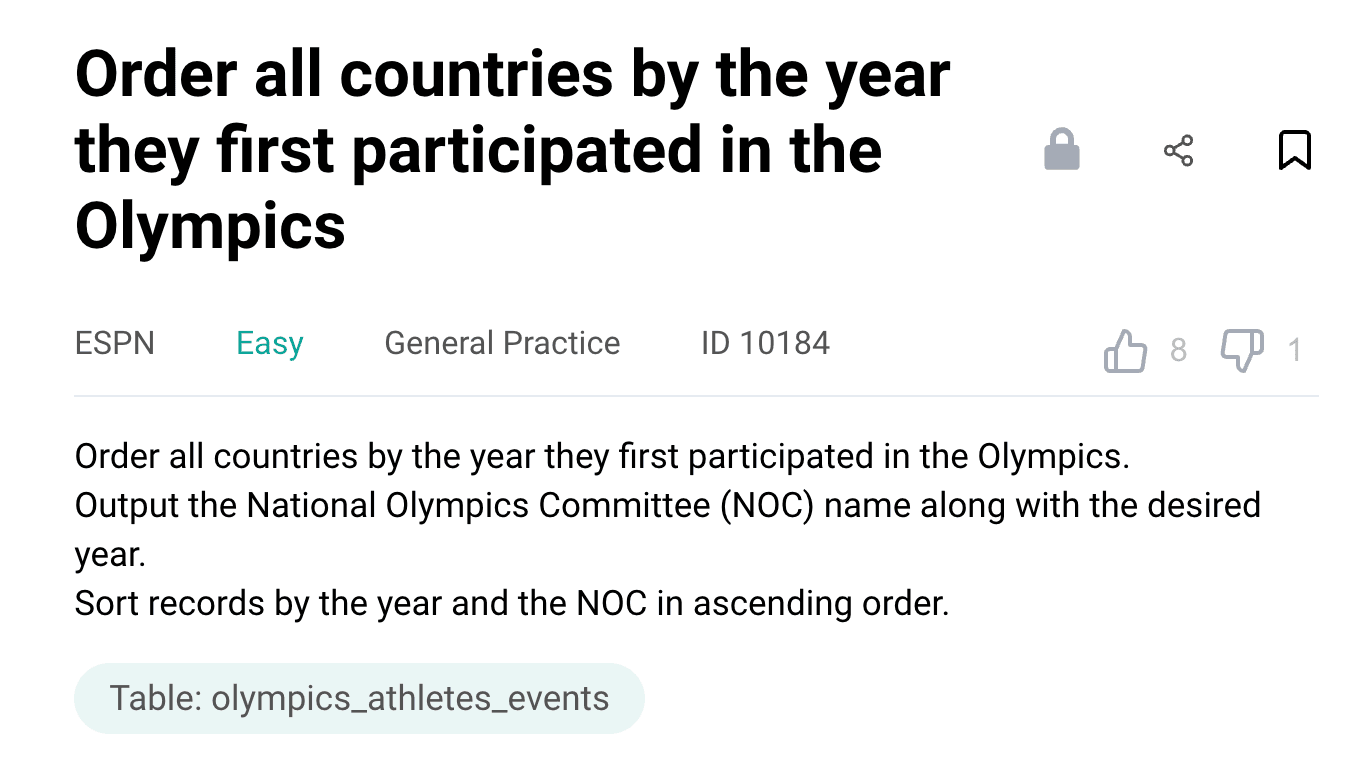
Task: Click the sentence starting "Output the National Olympics"
Action: coord(667,506)
